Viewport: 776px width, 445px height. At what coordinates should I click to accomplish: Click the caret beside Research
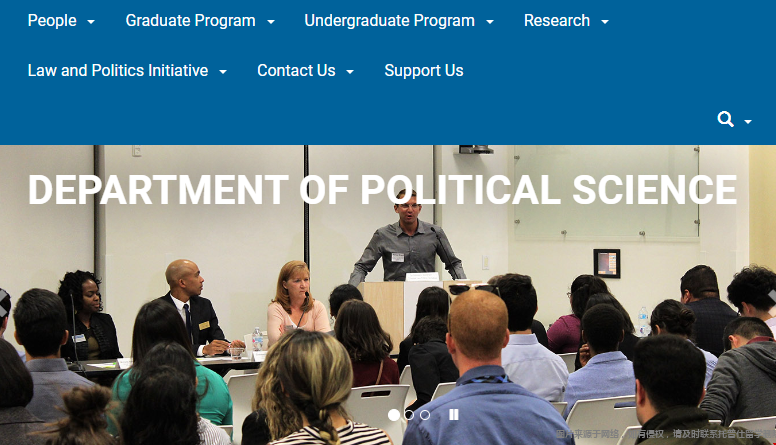pyautogui.click(x=605, y=22)
